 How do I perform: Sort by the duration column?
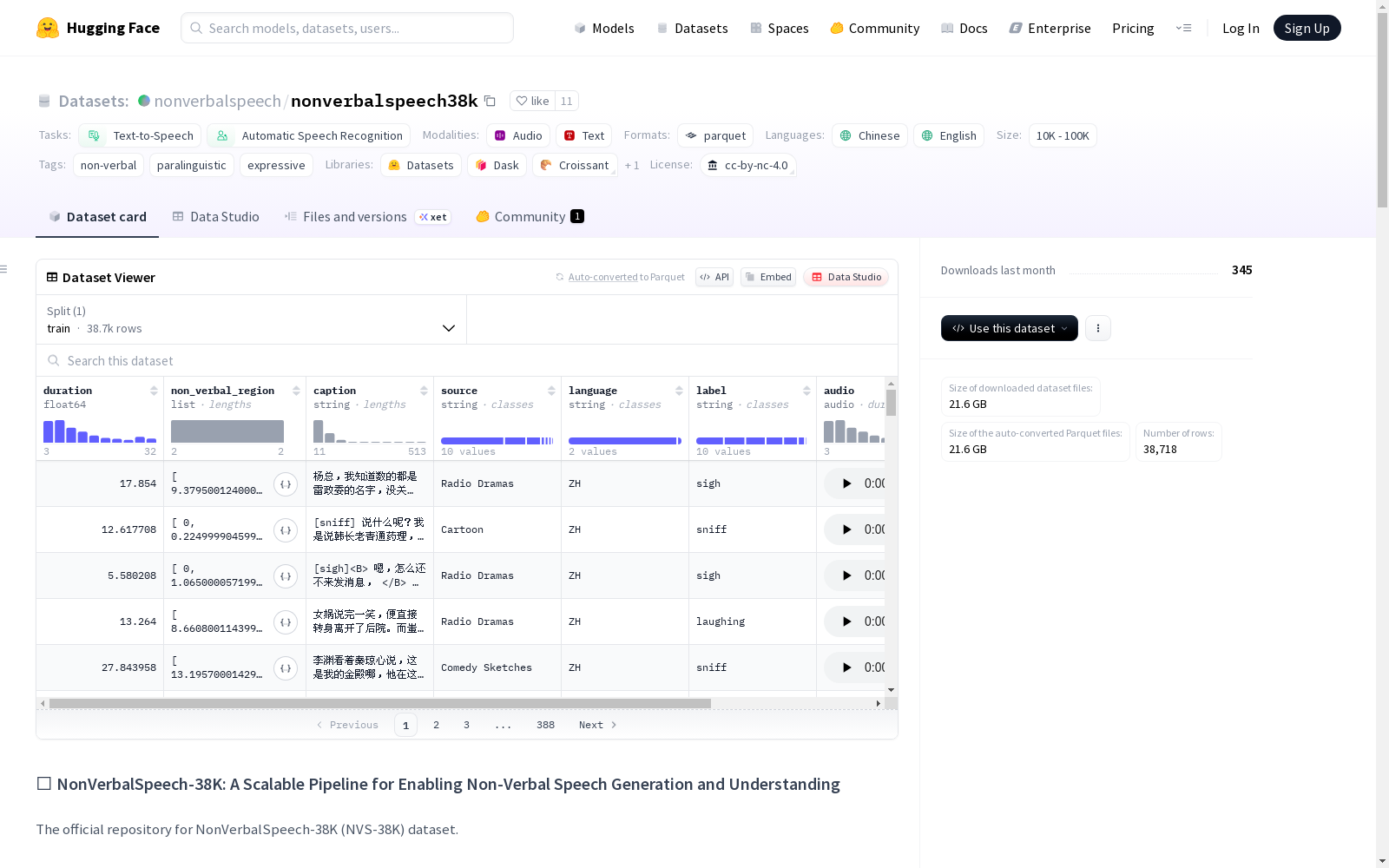(x=154, y=391)
